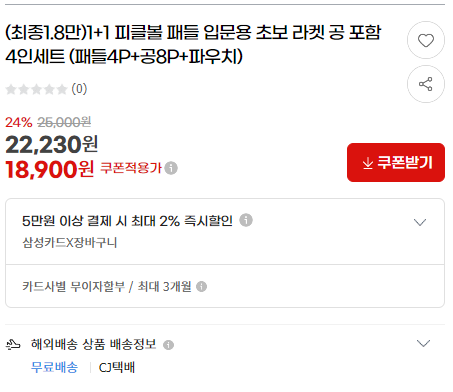Expand the 삼성카드 즉시할인 details chevron
The height and width of the screenshot is (392, 453).
[x=420, y=222]
